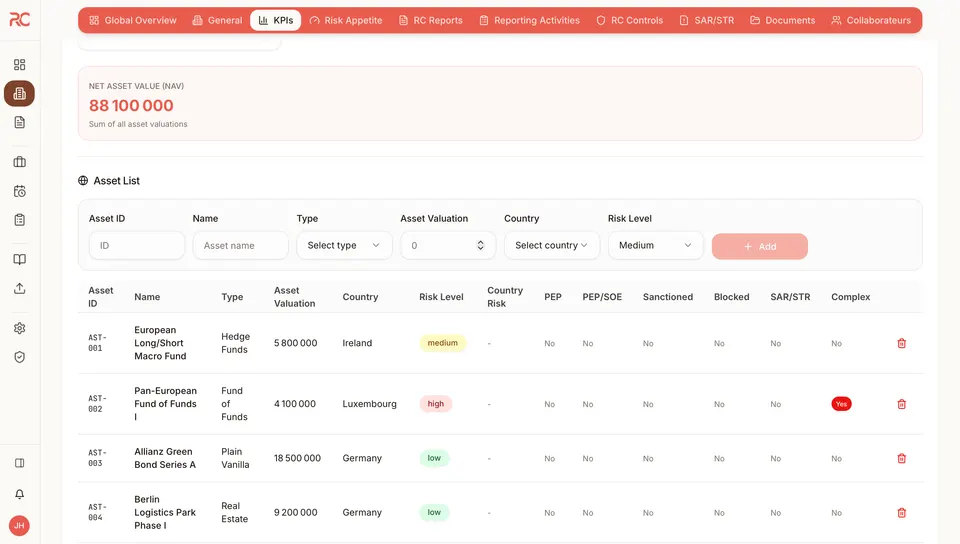This screenshot has height=544, width=960.
Task: Switch to the General tab
Action: tap(217, 20)
